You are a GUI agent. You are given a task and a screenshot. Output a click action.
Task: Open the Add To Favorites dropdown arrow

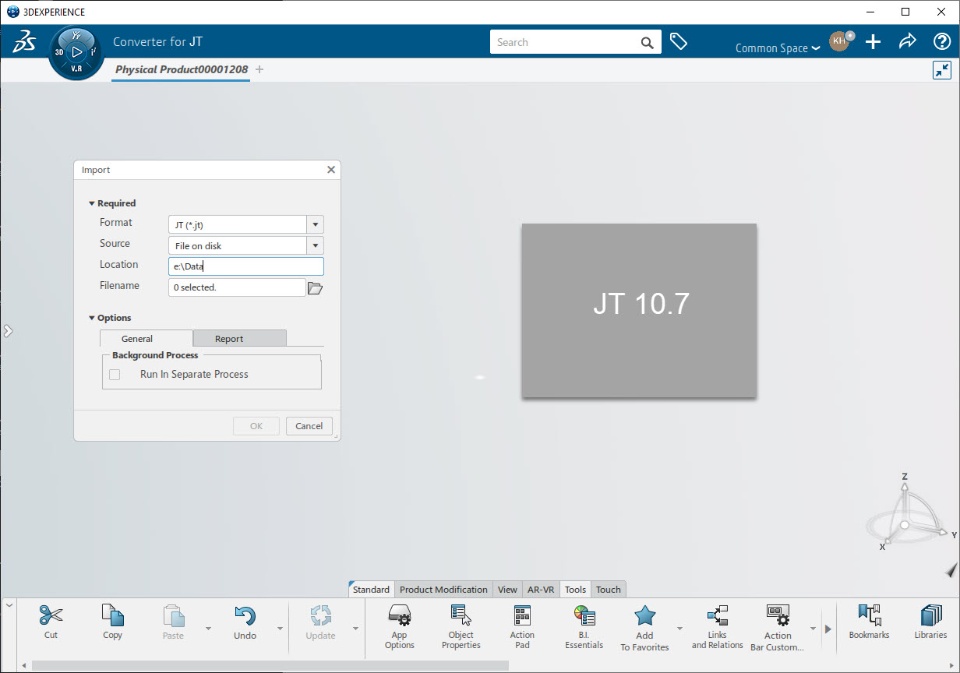(680, 628)
